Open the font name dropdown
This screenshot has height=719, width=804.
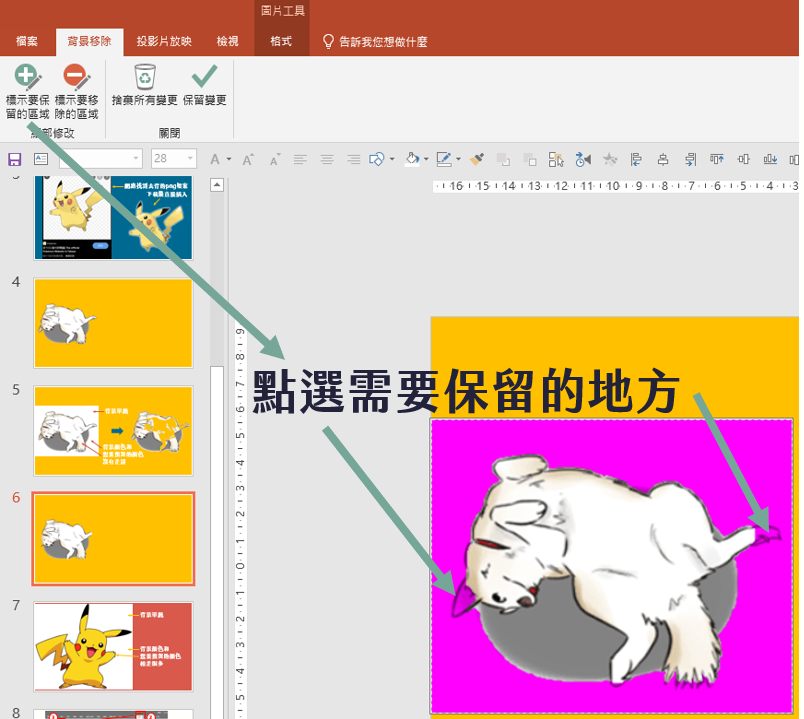coord(136,159)
